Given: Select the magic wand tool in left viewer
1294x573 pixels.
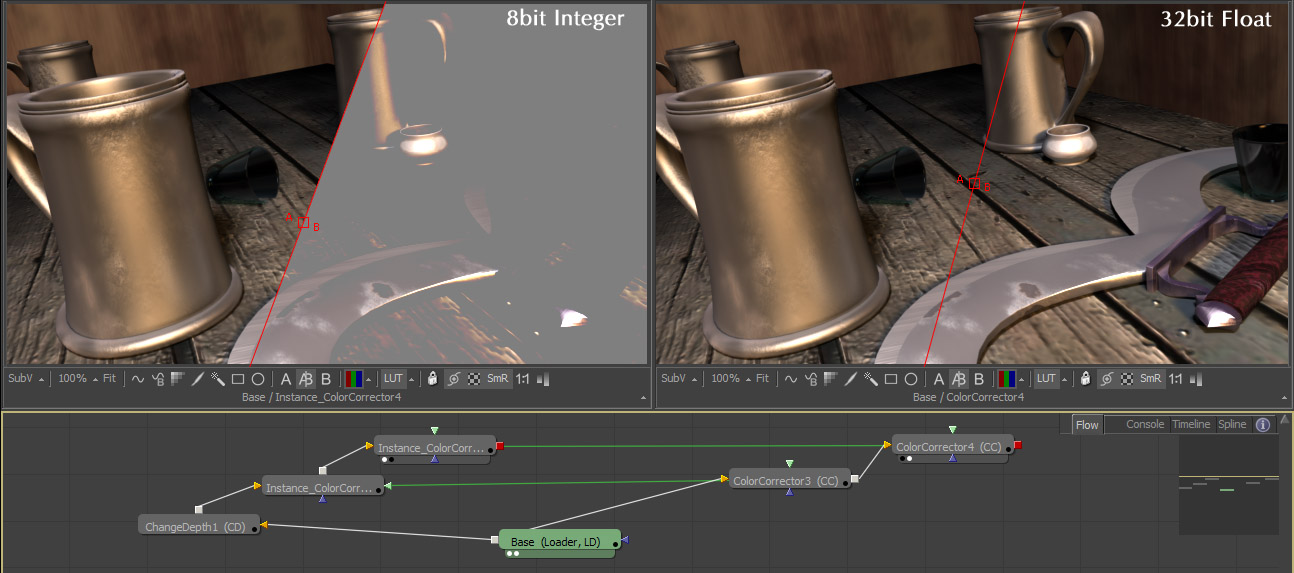Looking at the screenshot, I should click(x=217, y=379).
